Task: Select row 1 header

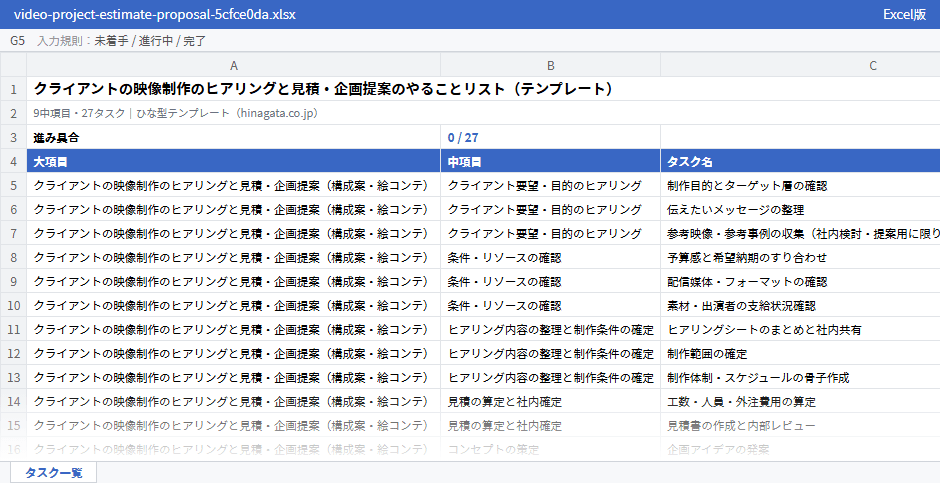Action: coord(13,89)
